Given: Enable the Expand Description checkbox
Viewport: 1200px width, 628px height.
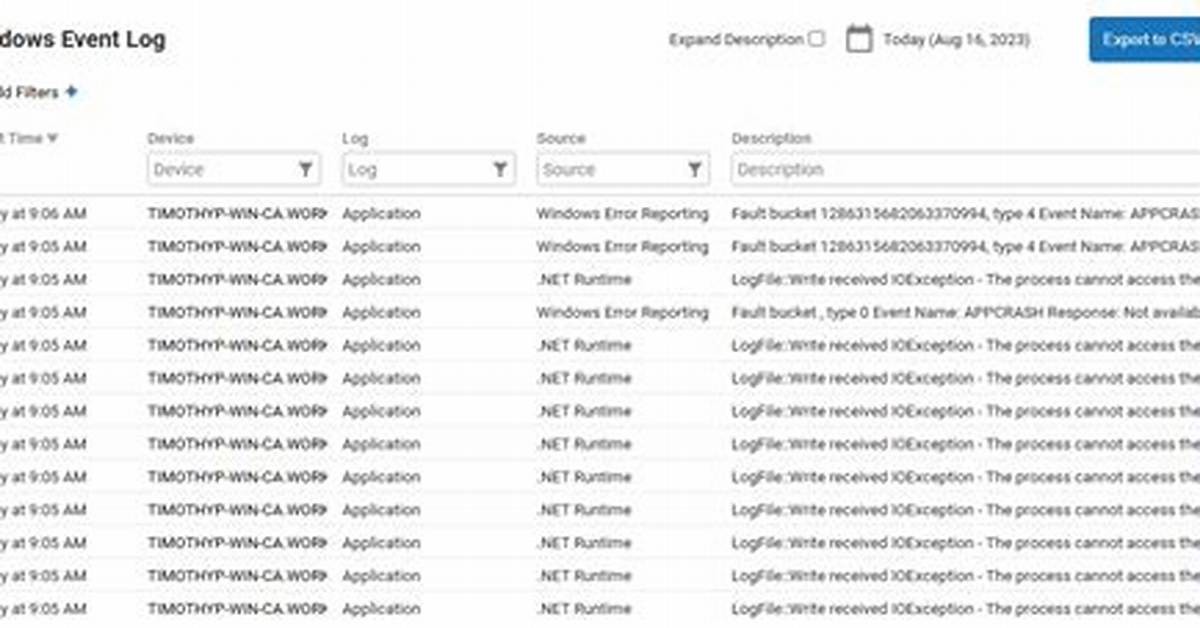Looking at the screenshot, I should [x=817, y=39].
